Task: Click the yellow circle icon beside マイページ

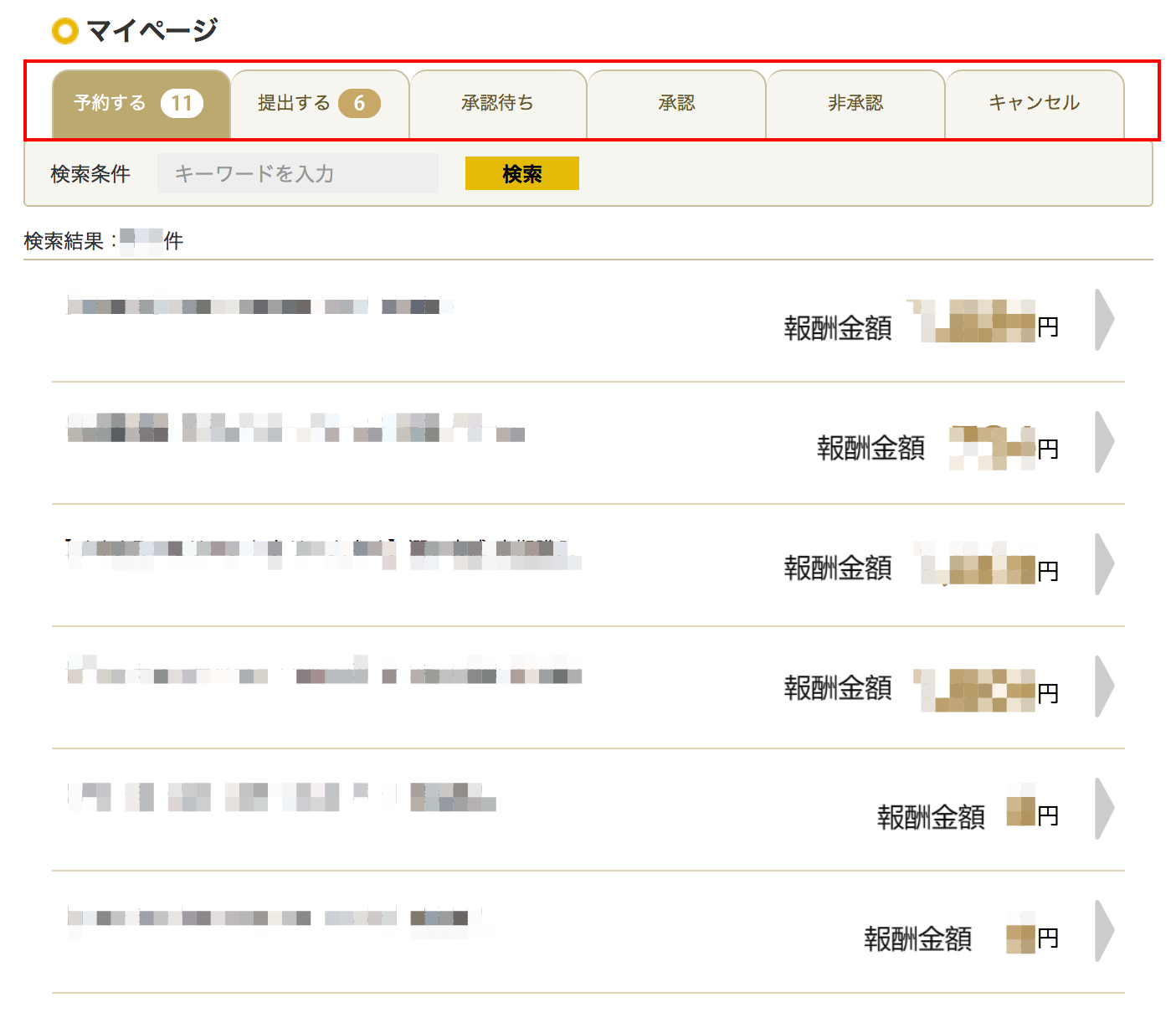Action: tap(64, 31)
